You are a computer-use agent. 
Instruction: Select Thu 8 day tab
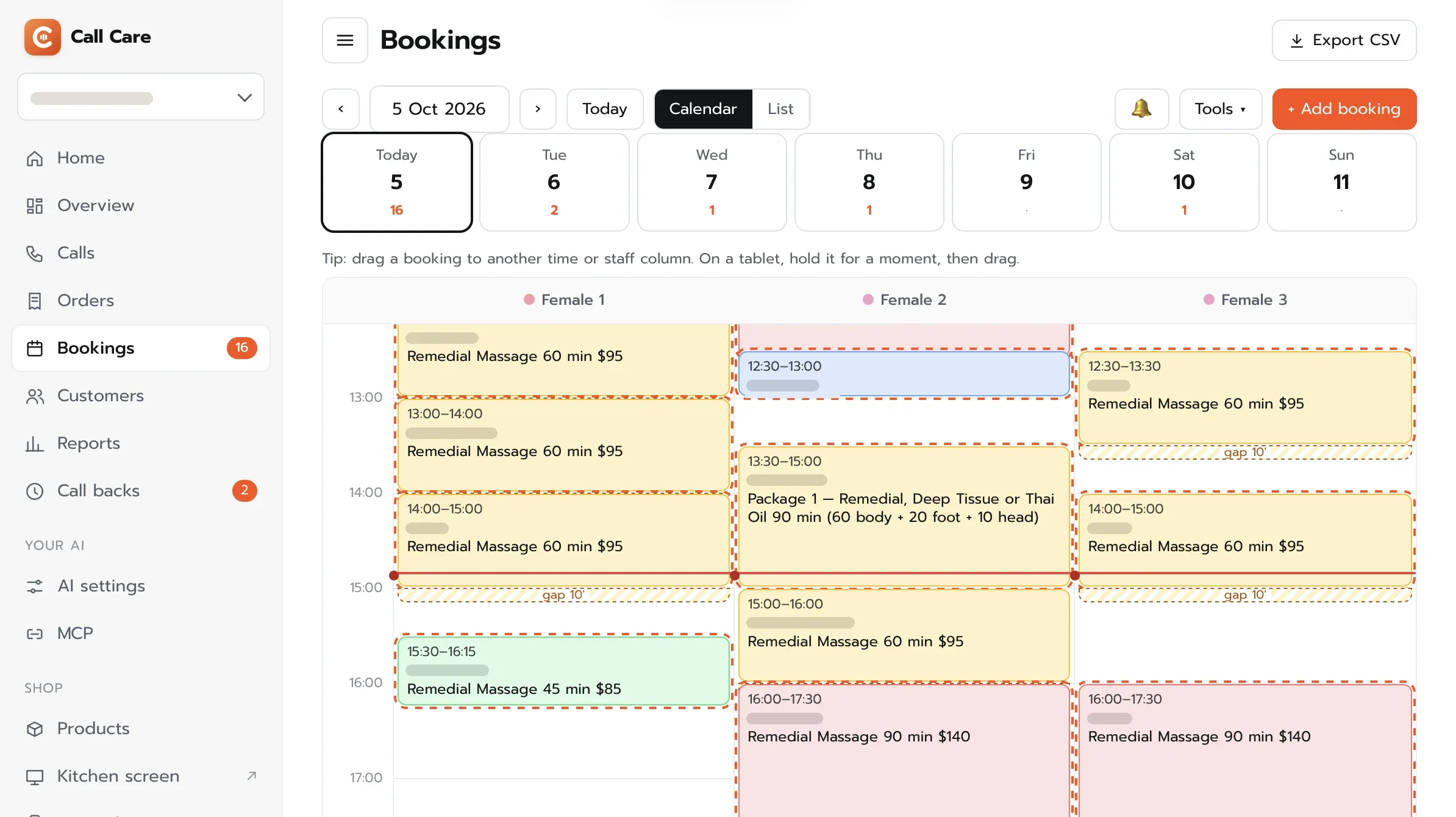pyautogui.click(x=869, y=182)
